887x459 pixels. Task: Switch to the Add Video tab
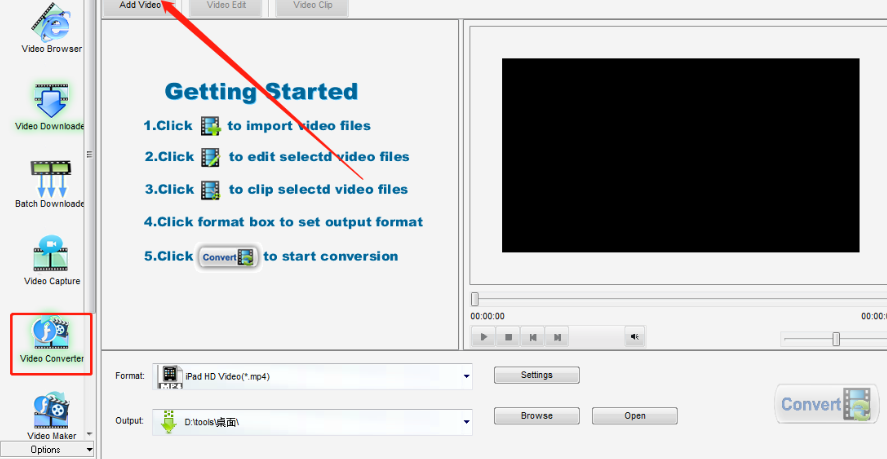click(x=140, y=6)
